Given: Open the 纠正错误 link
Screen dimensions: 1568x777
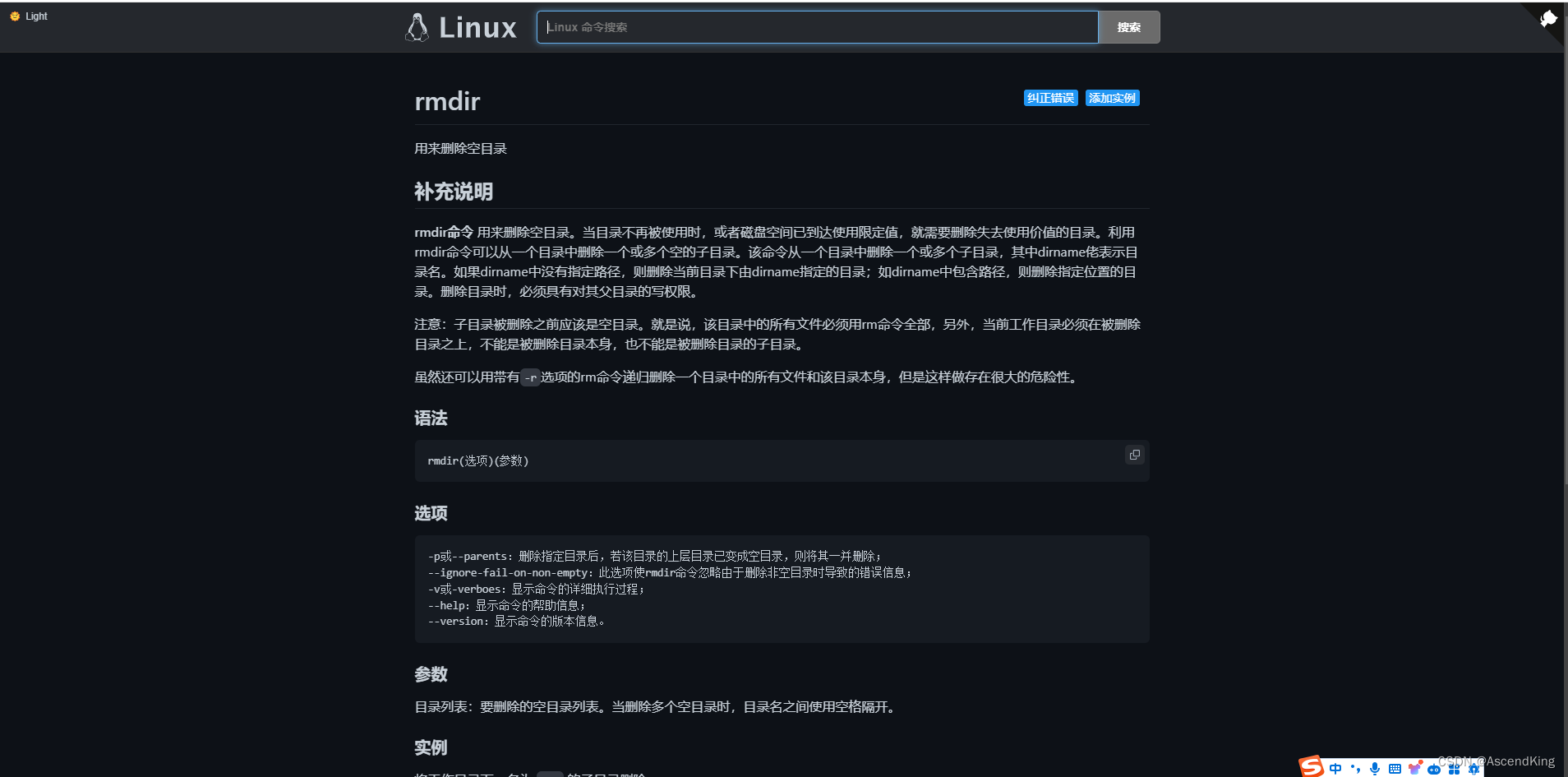Looking at the screenshot, I should [1050, 98].
